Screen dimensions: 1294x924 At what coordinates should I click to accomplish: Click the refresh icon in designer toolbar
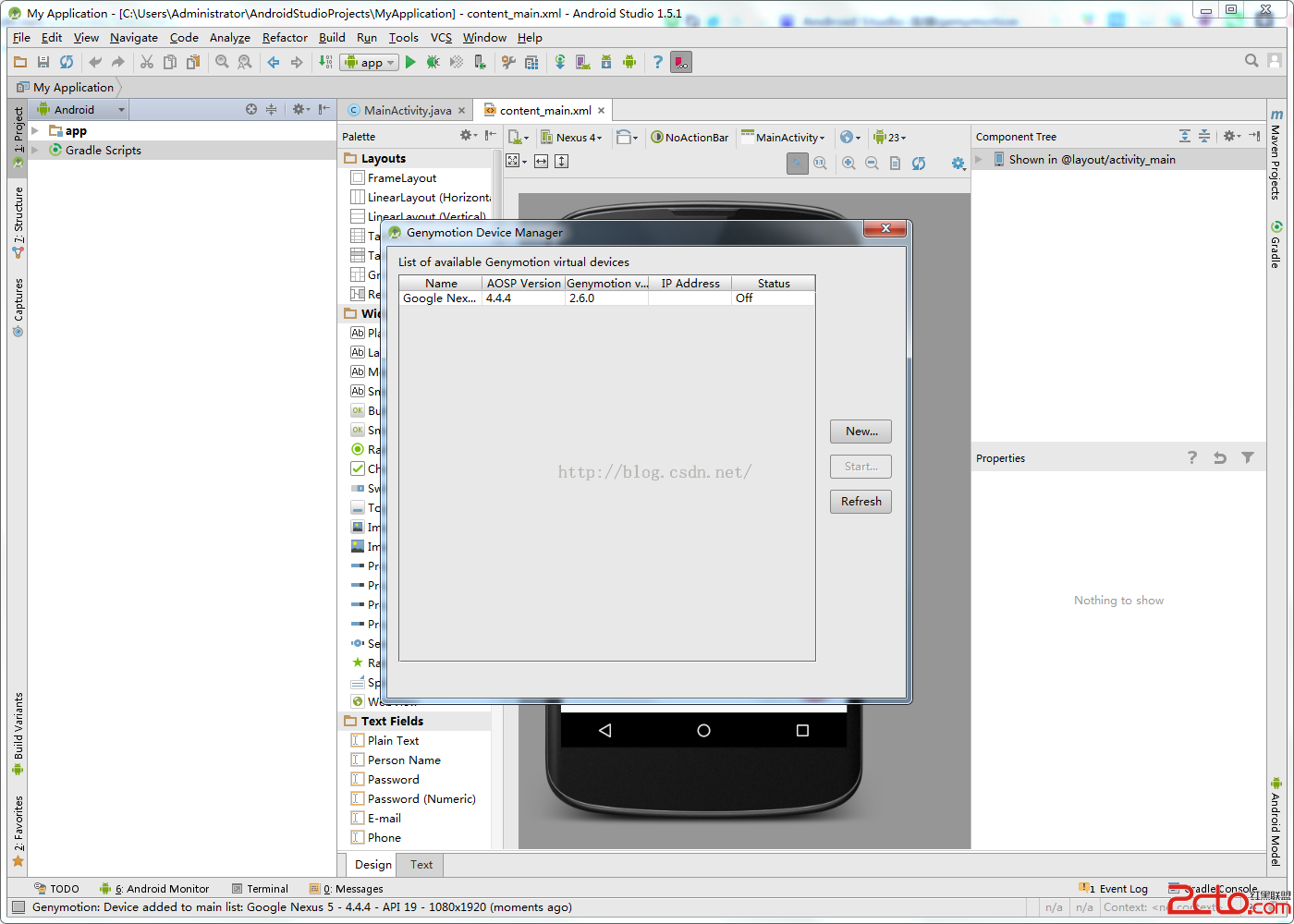click(x=919, y=163)
